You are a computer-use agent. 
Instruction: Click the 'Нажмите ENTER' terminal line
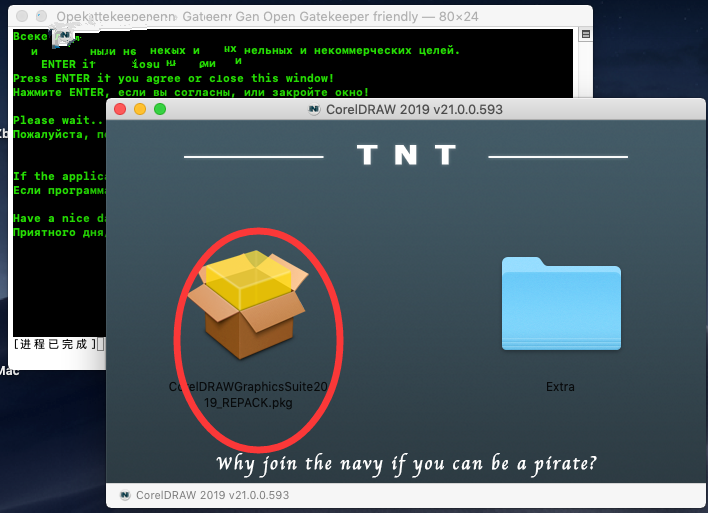coord(191,92)
